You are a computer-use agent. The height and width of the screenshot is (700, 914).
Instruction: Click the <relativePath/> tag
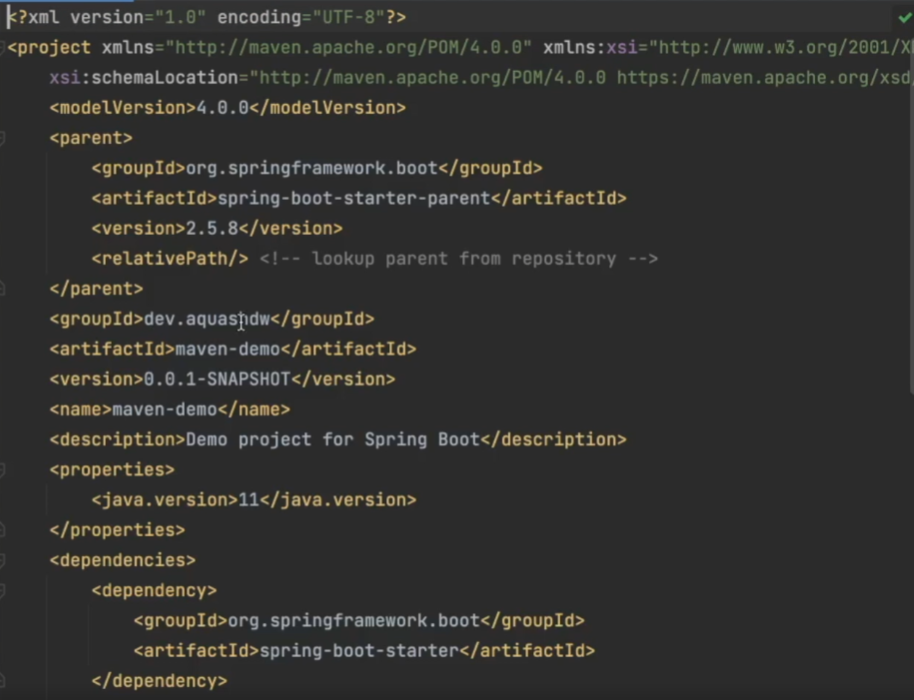[170, 259]
